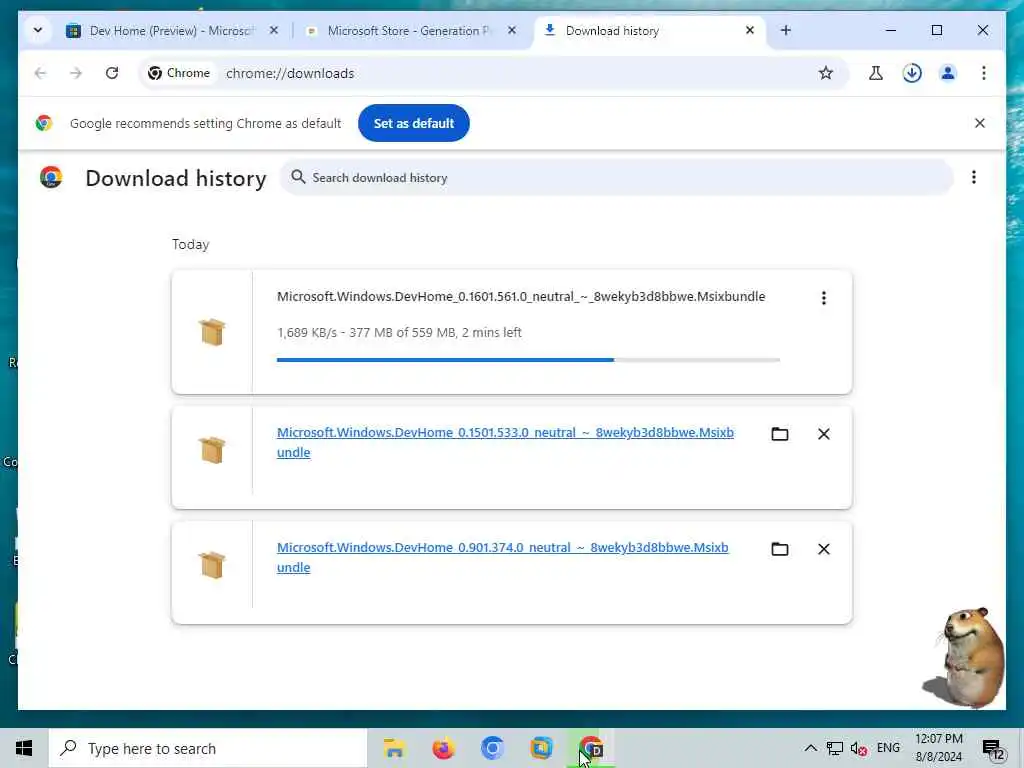1024x768 pixels.
Task: Open the Windows Start menu
Action: [x=24, y=748]
